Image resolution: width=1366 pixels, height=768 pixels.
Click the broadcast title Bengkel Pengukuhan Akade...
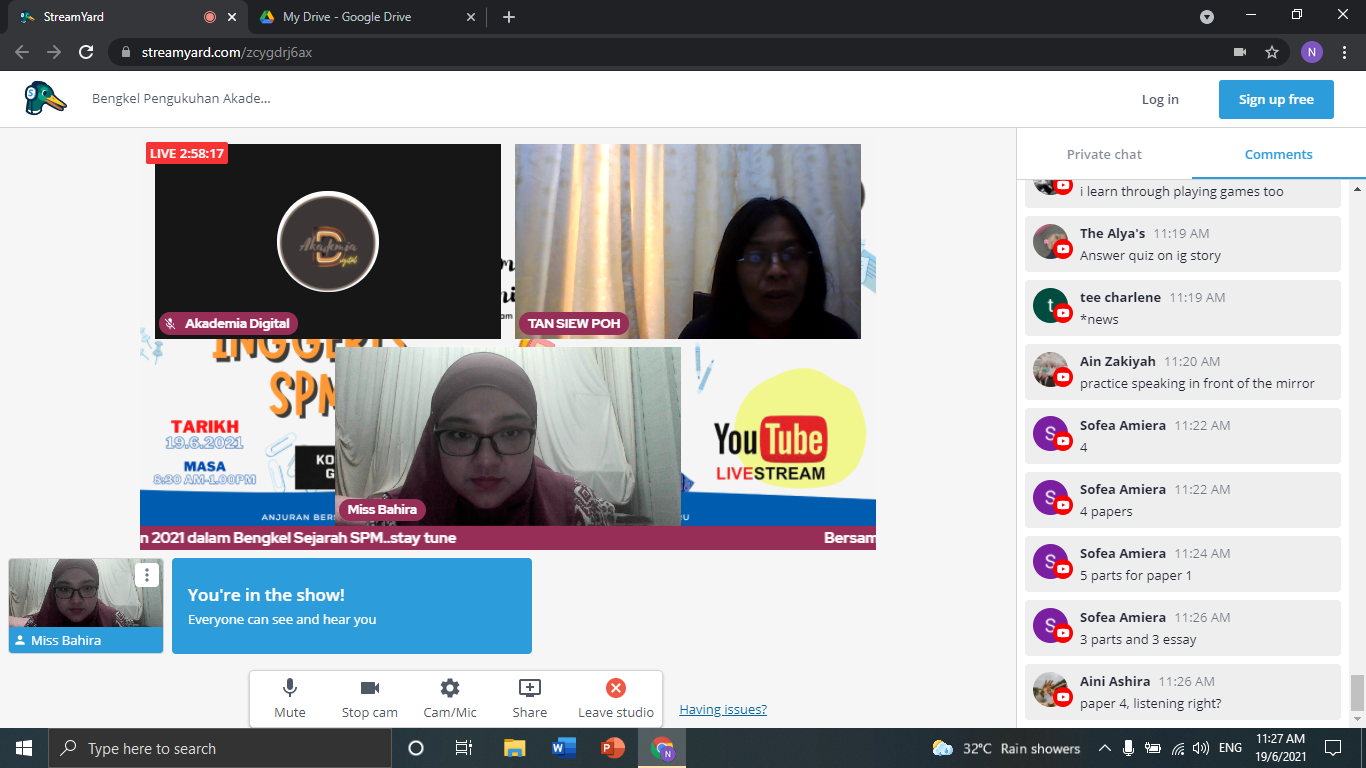coord(181,99)
